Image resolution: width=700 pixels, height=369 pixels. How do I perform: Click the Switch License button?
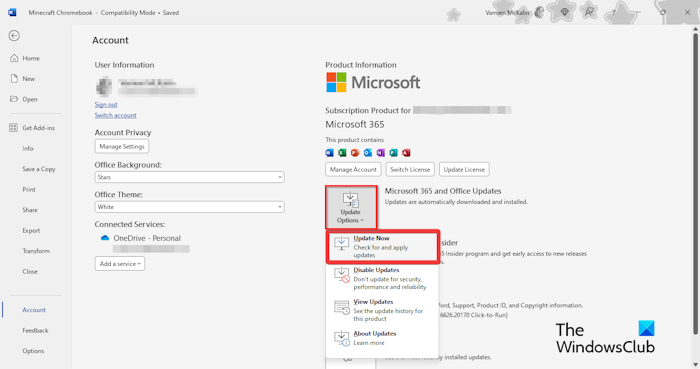[x=410, y=170]
